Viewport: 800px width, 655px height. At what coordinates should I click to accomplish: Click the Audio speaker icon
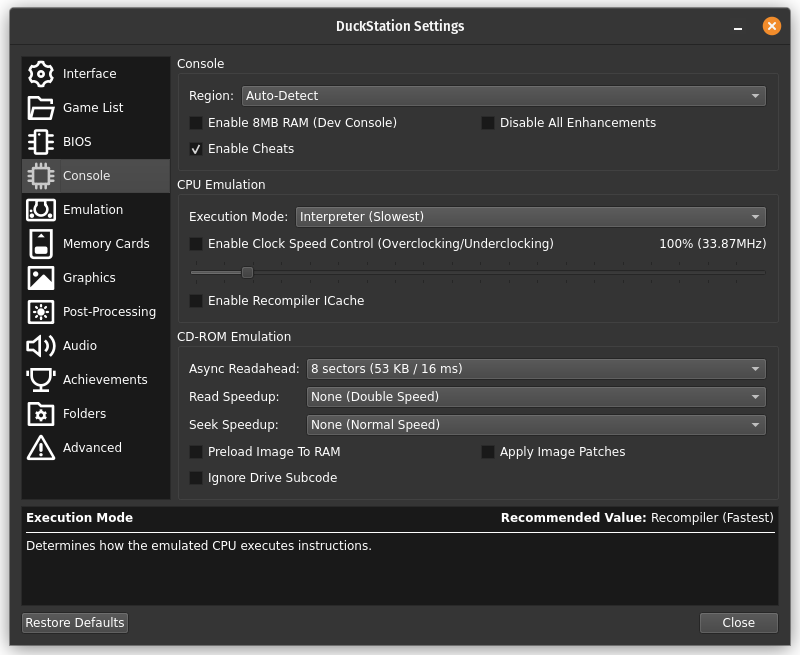(x=41, y=346)
